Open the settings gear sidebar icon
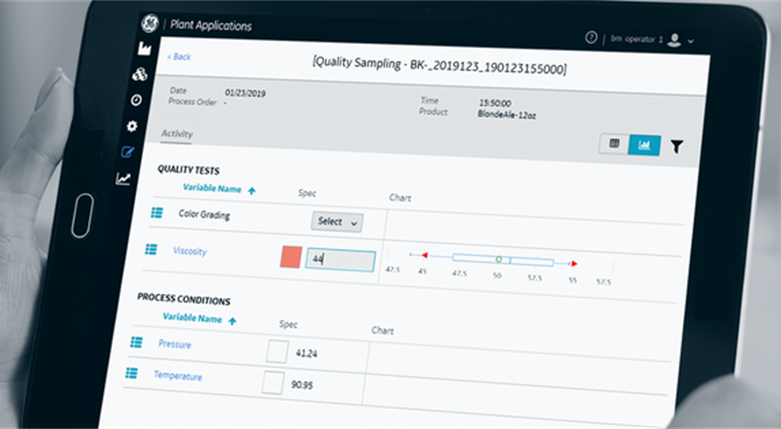The image size is (781, 429). click(x=131, y=126)
